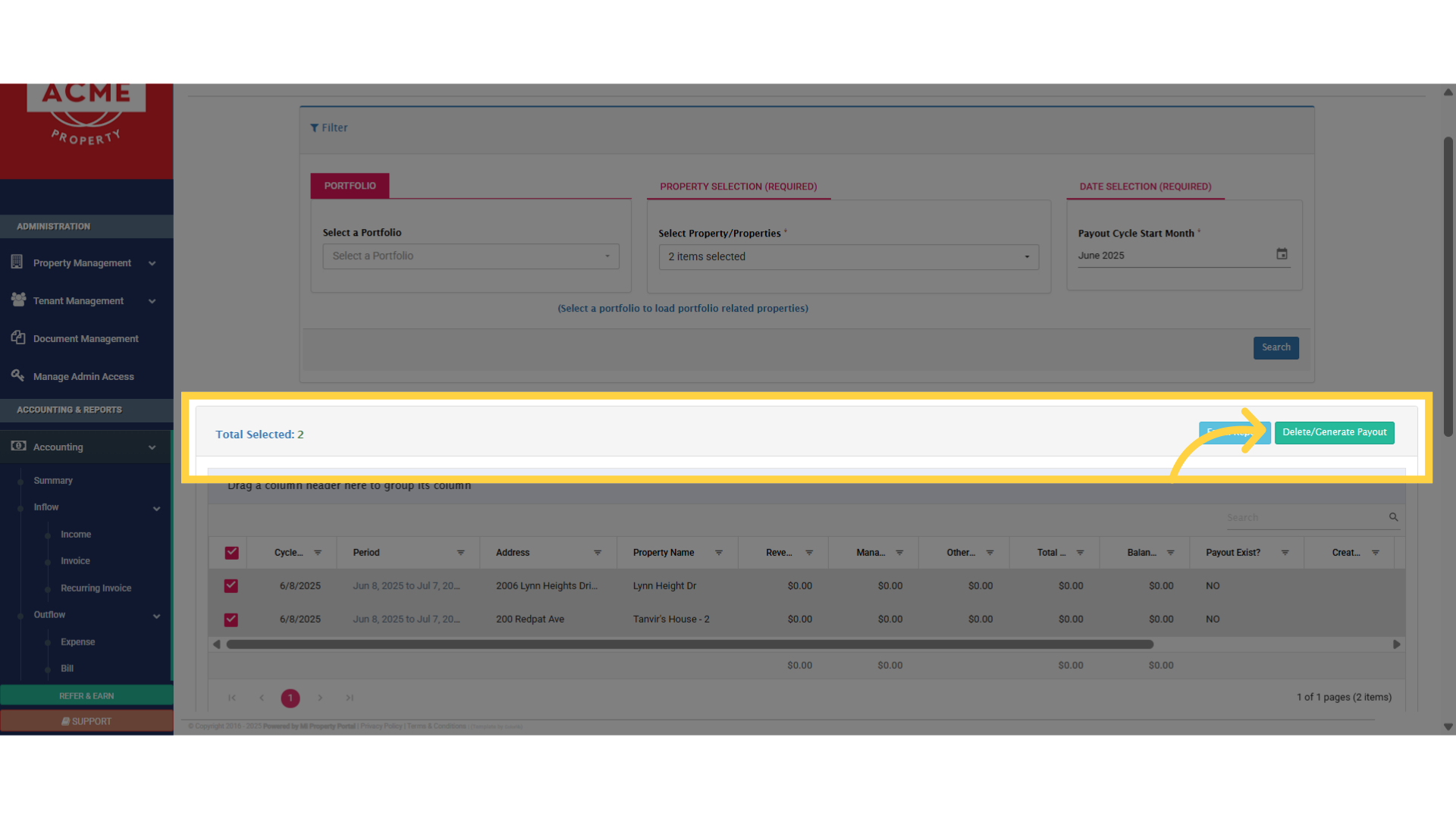Screen dimensions: 1456x819
Task: Click the page scroll-down arrow
Action: point(1448,726)
